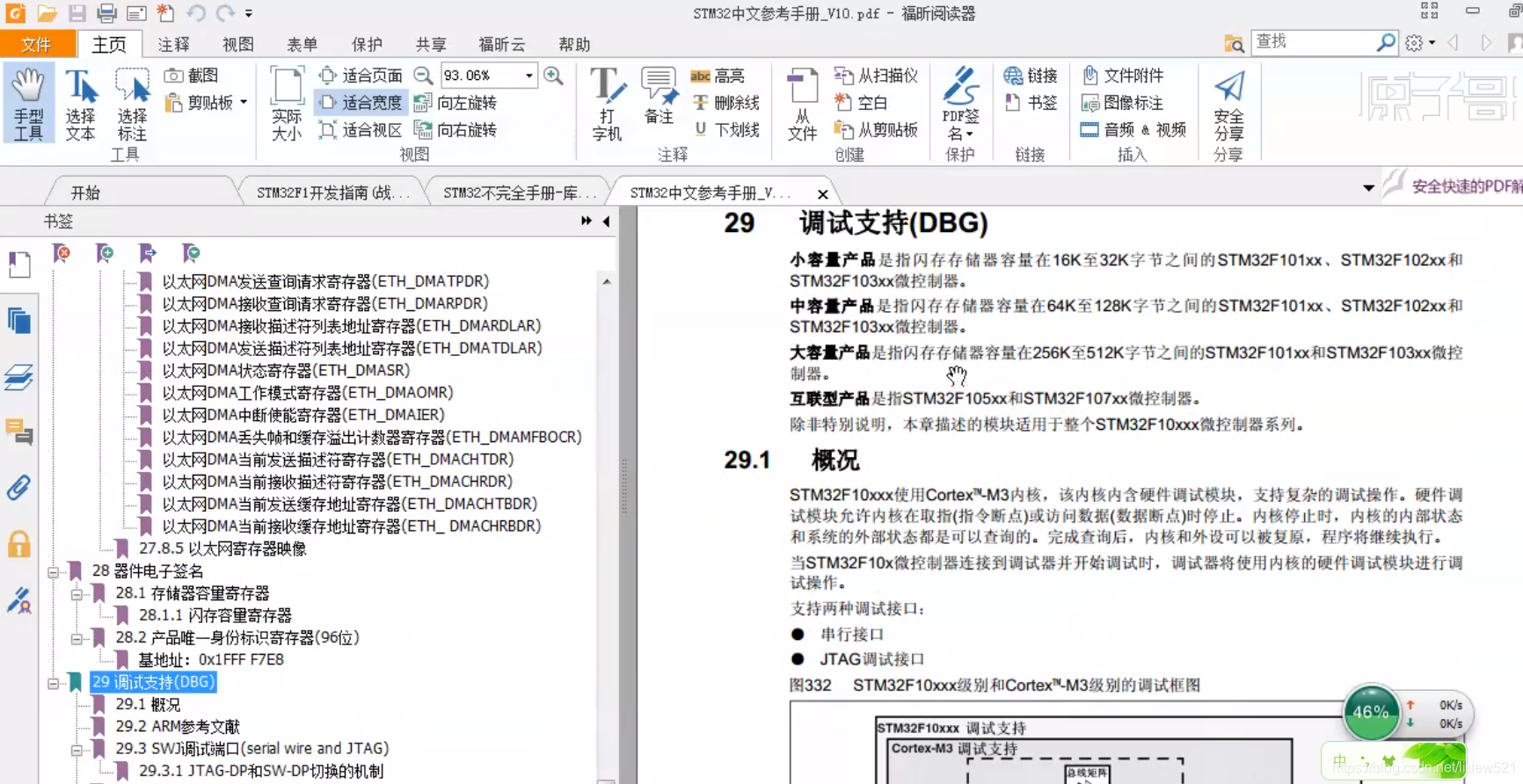This screenshot has width=1523, height=784.
Task: Collapse the 29 调试支持(DBG) bookmark node
Action: tap(54, 683)
